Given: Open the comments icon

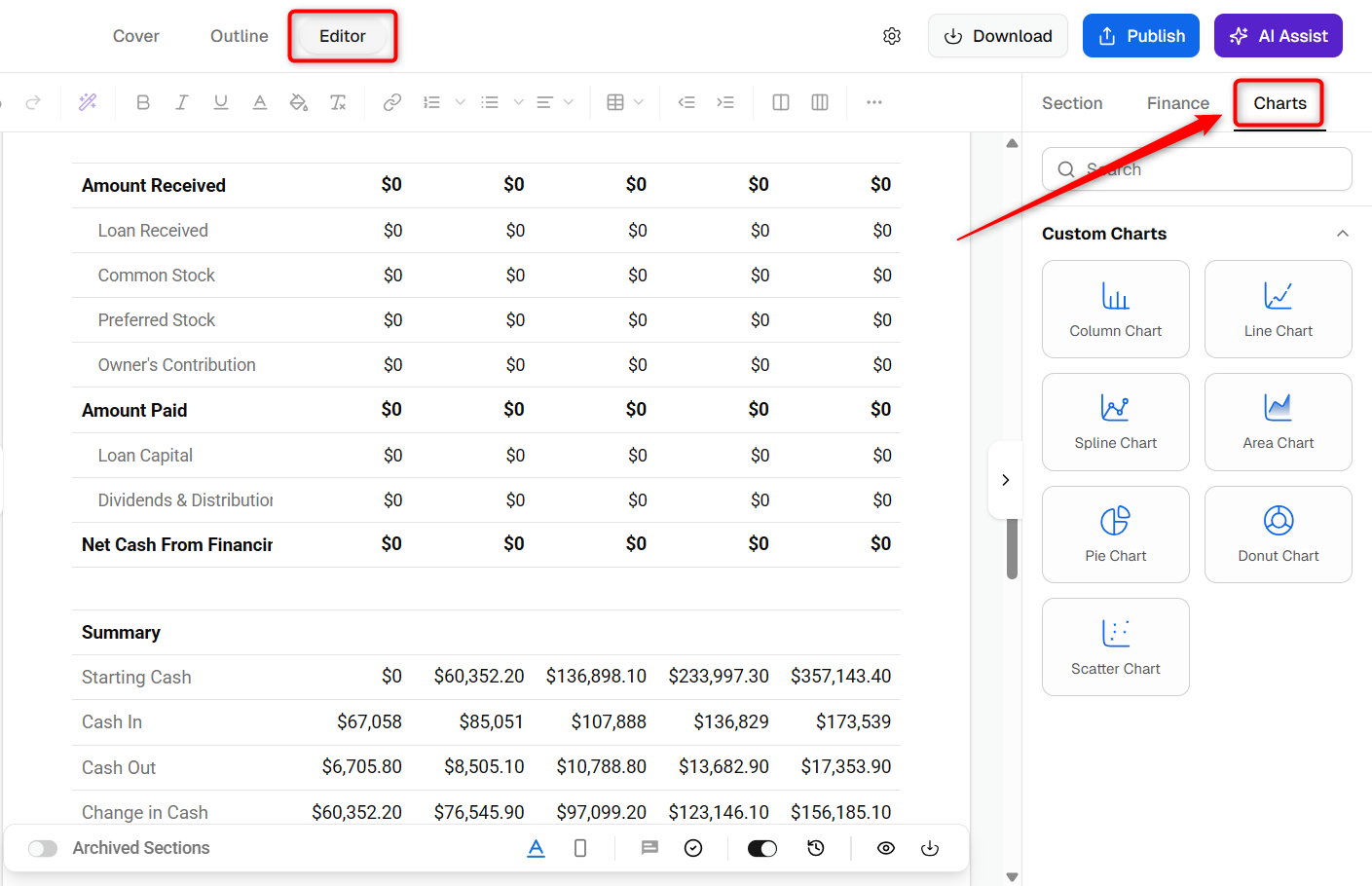Looking at the screenshot, I should [649, 848].
